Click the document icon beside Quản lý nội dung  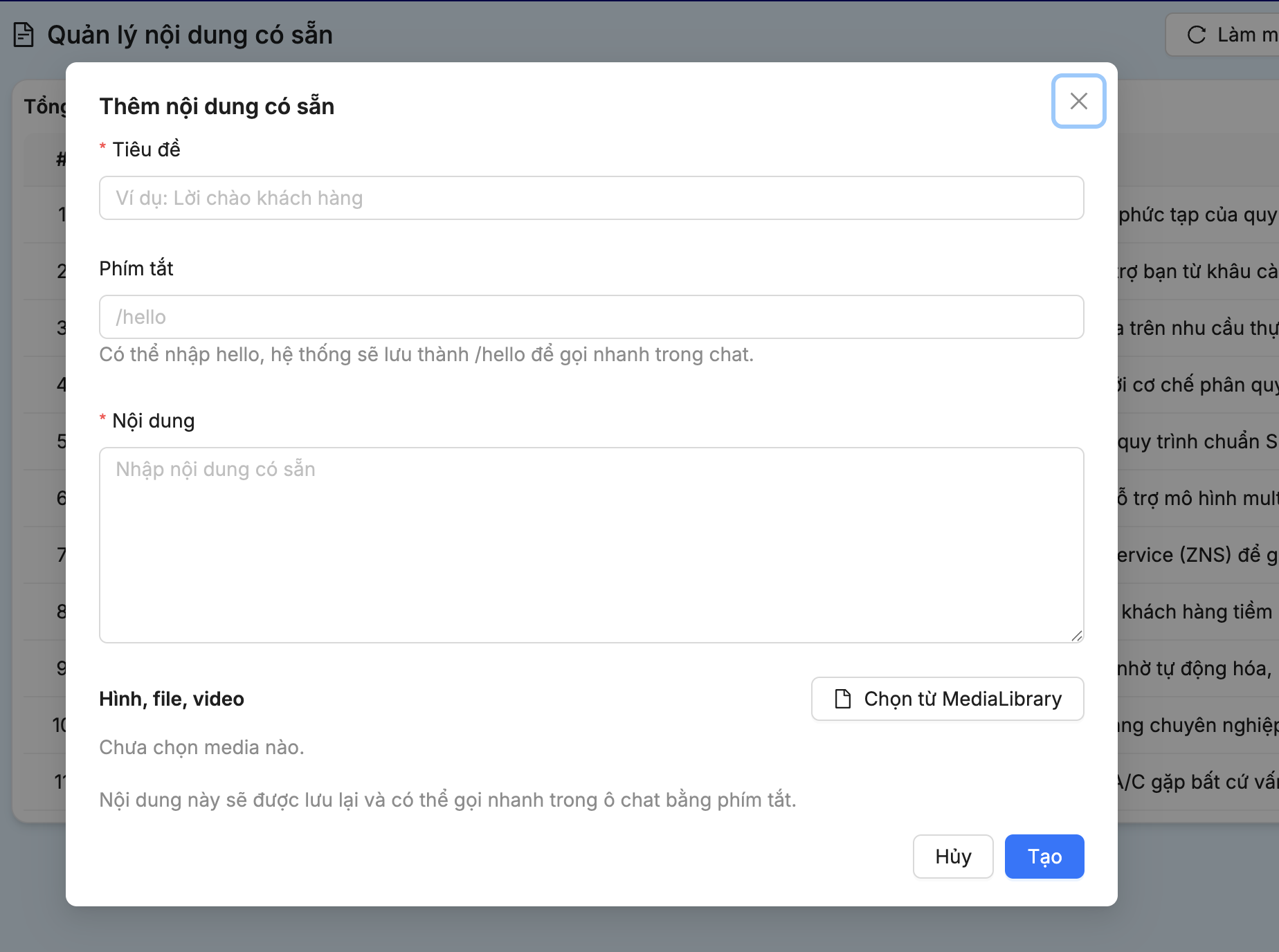pyautogui.click(x=24, y=35)
